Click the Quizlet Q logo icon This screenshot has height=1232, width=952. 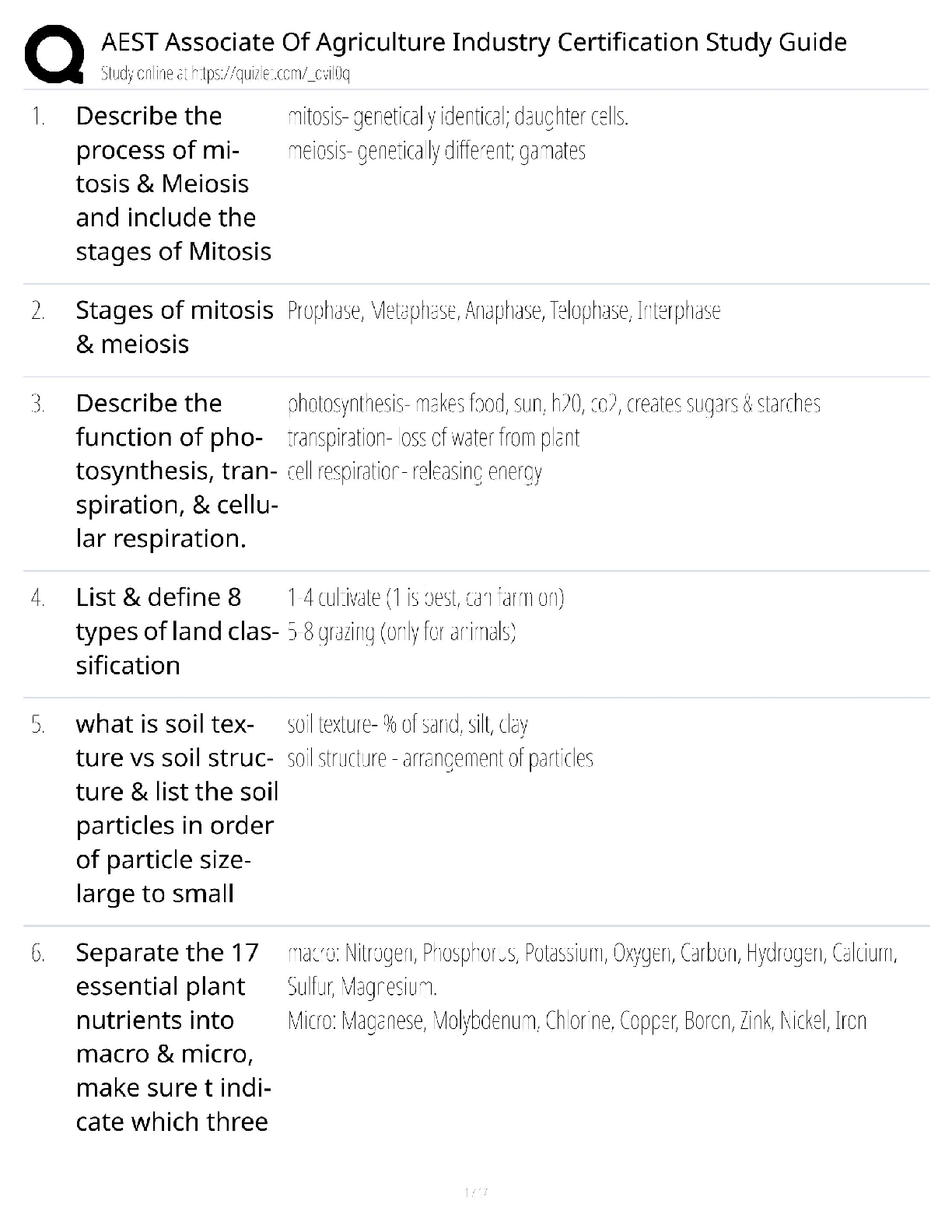pos(55,53)
